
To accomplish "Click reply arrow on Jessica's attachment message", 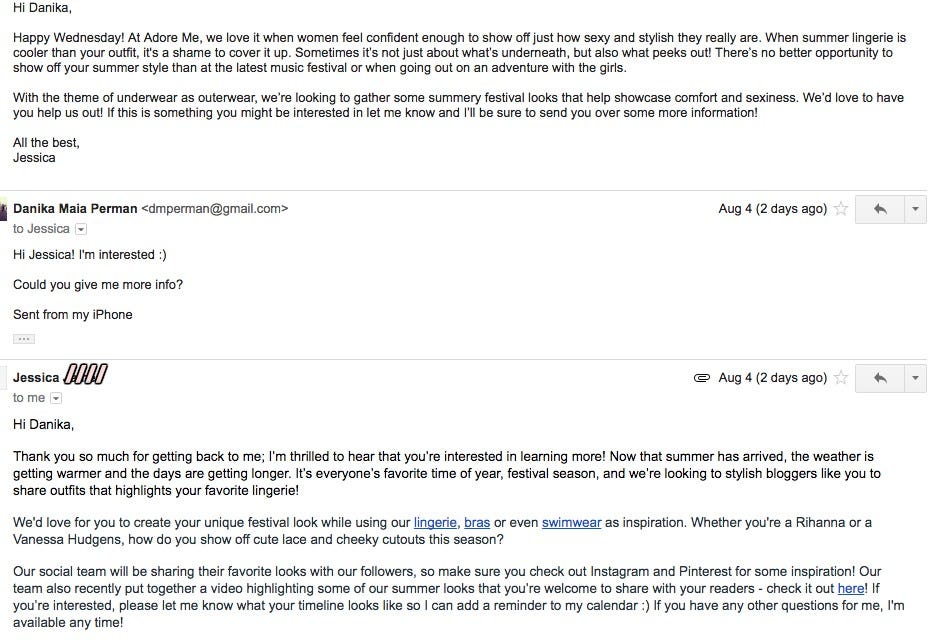I will coord(880,378).
